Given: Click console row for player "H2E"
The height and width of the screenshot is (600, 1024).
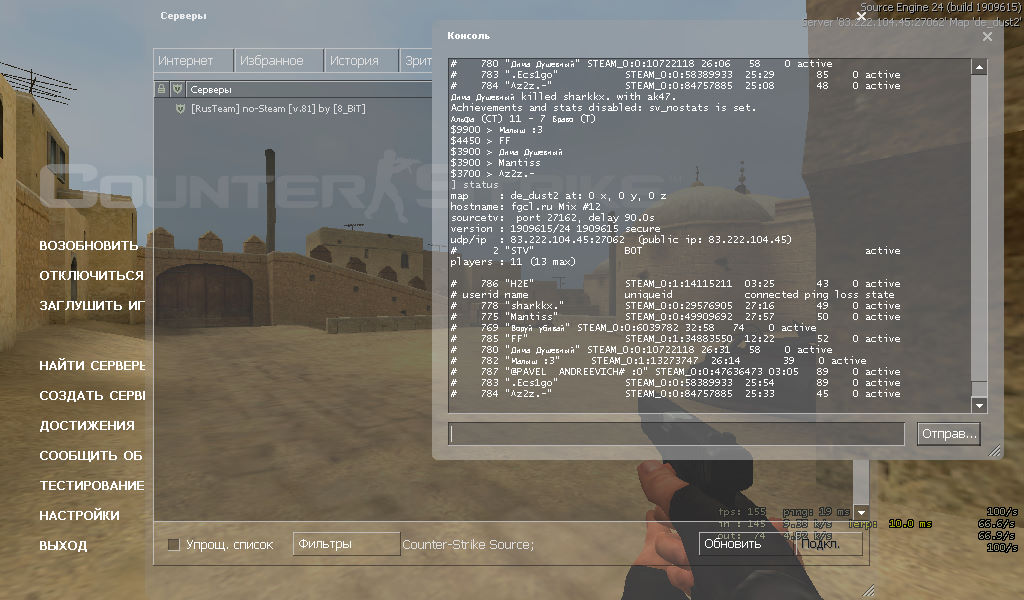Looking at the screenshot, I should click(675, 283).
